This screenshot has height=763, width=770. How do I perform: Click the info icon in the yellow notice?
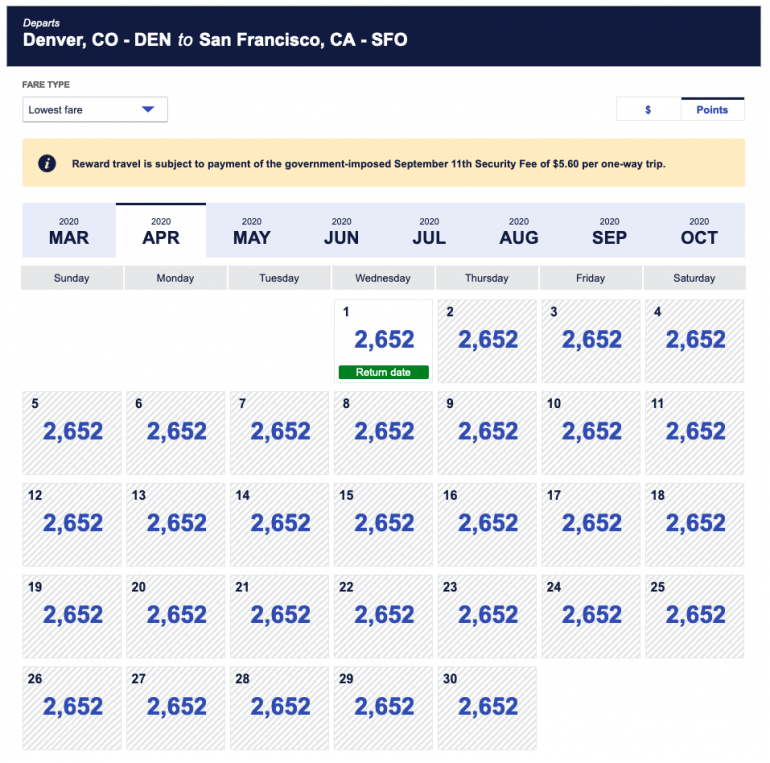(47, 163)
